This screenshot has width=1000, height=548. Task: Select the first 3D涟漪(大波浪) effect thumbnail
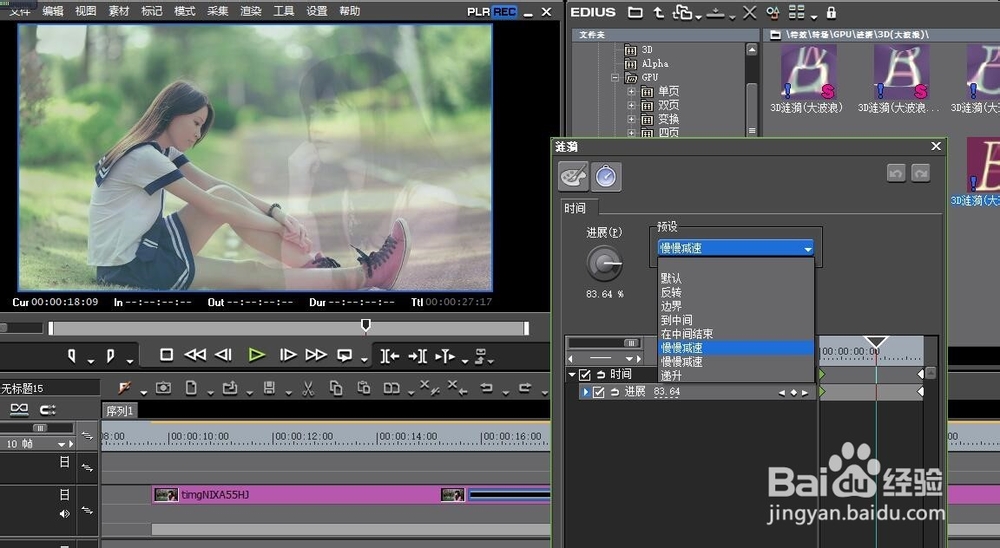[x=808, y=72]
